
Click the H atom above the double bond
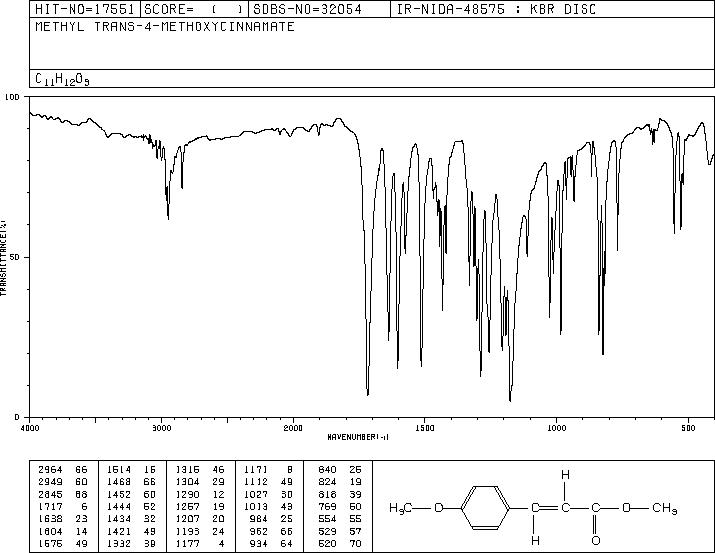click(565, 475)
